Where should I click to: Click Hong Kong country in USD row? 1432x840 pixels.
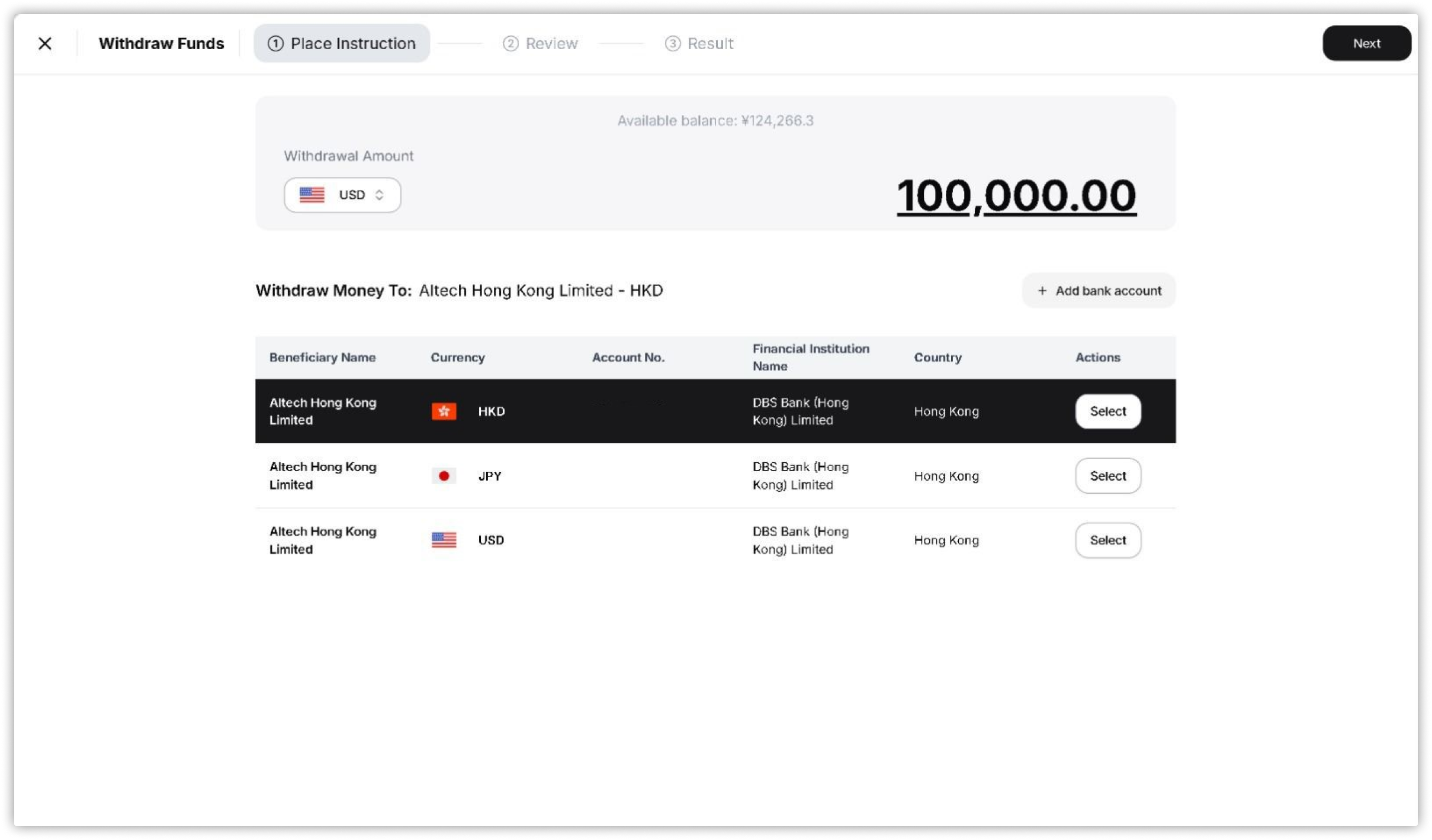click(946, 540)
